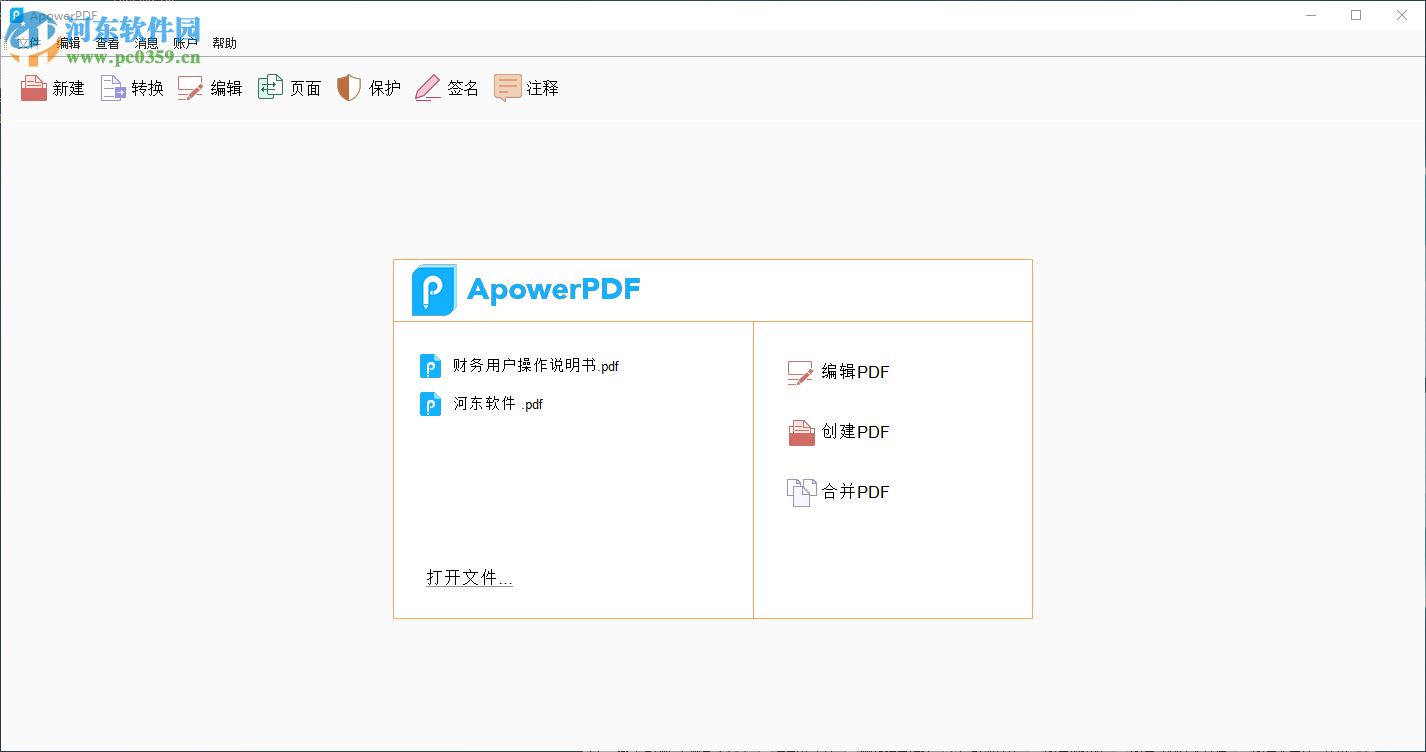Click the 签名 (Sign) pen icon
This screenshot has width=1426, height=752.
click(x=427, y=87)
